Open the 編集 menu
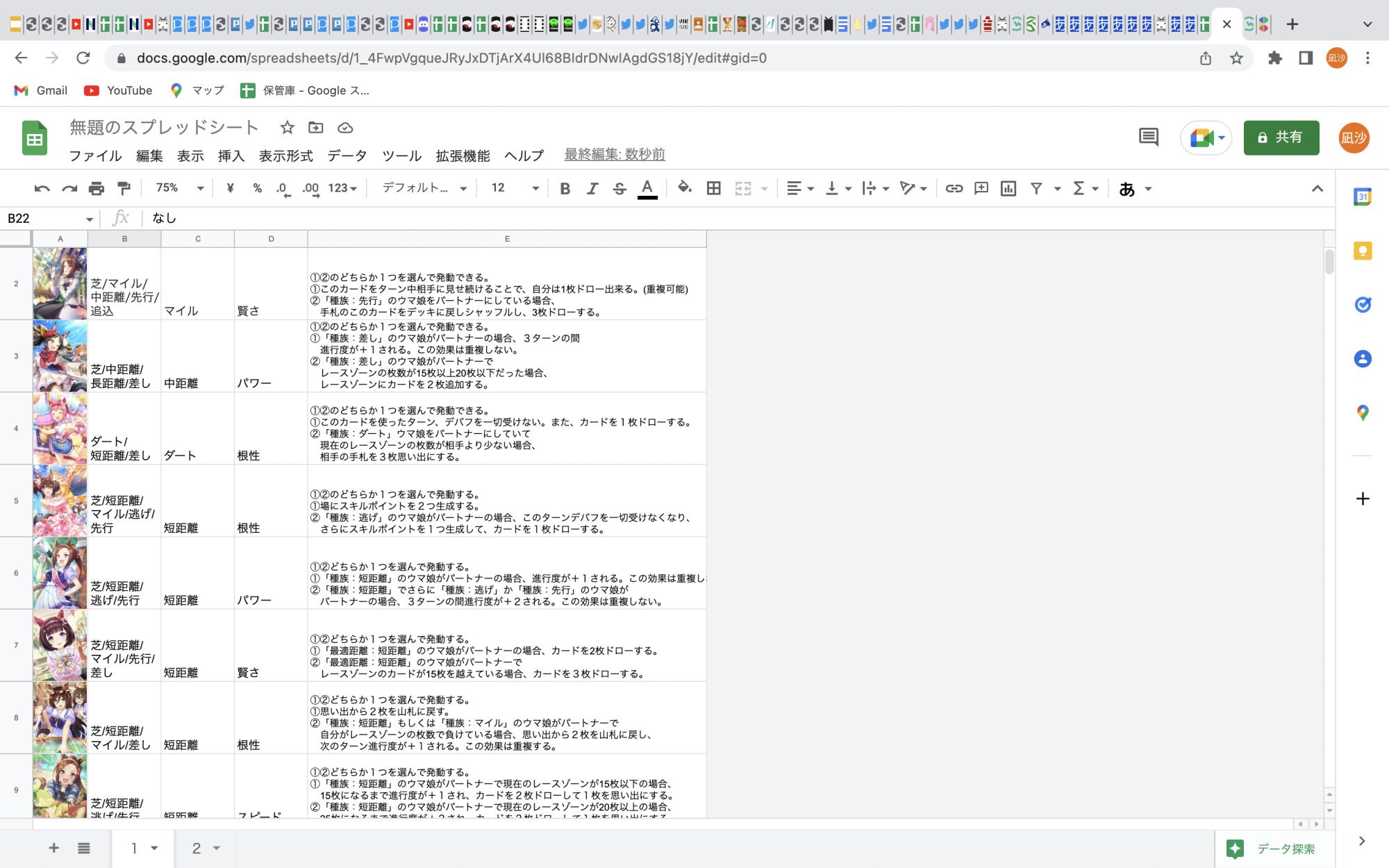This screenshot has height=868, width=1389. click(149, 156)
